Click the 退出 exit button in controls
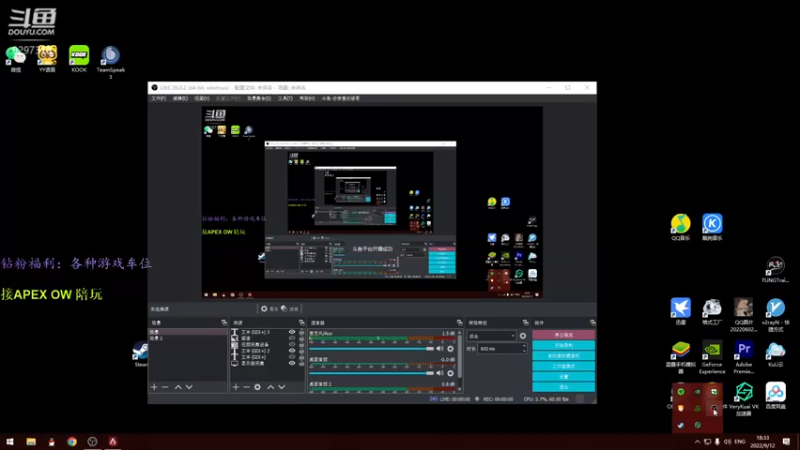The height and width of the screenshot is (450, 800). [564, 387]
